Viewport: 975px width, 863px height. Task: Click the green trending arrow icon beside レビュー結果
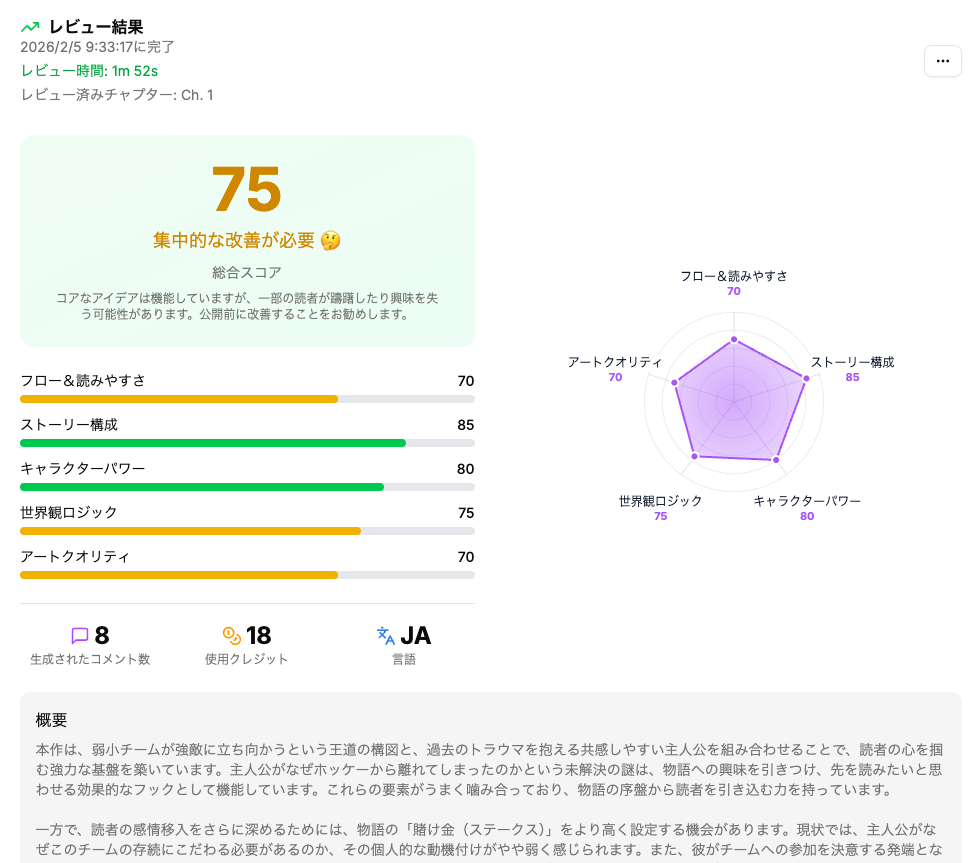tap(30, 26)
